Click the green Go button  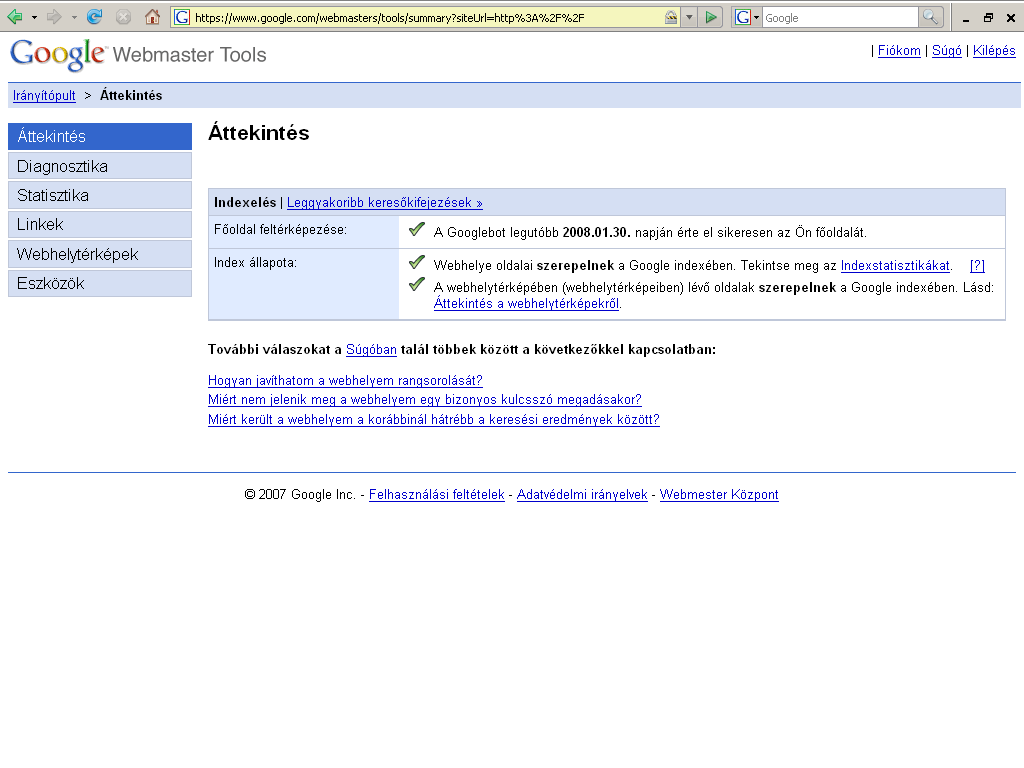[x=711, y=18]
